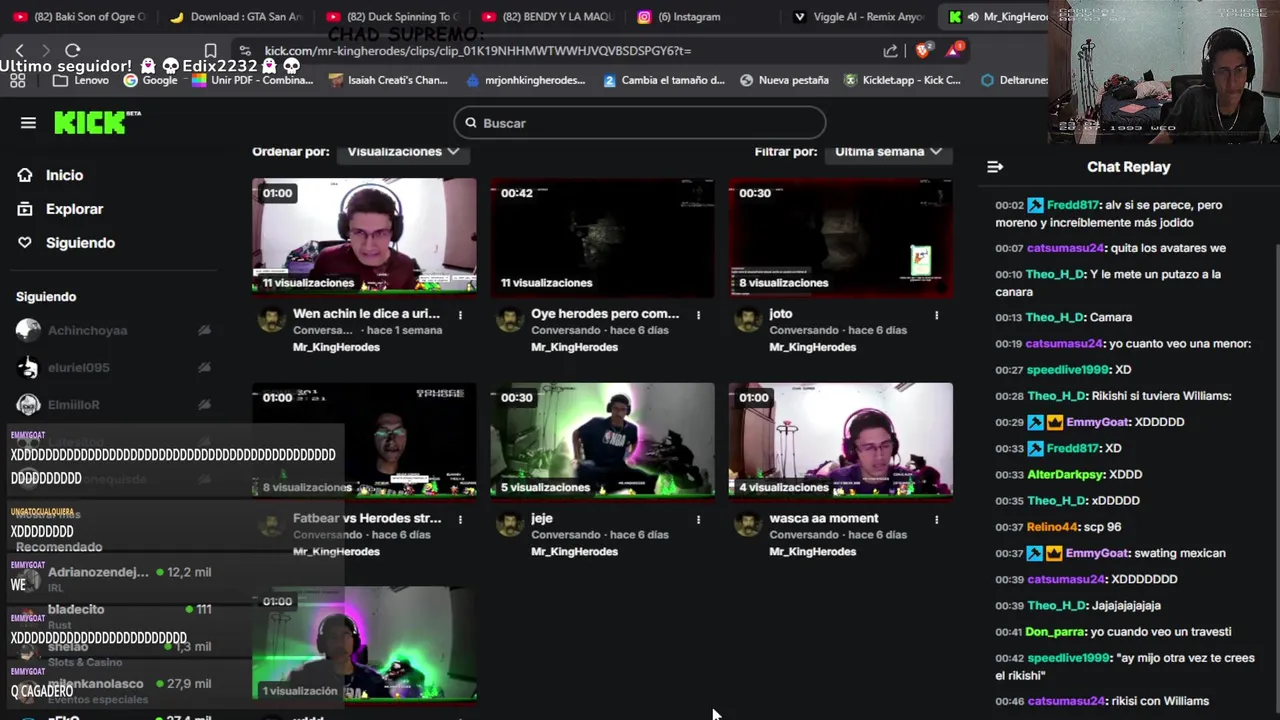1280x720 pixels.
Task: Go to Inicio in the sidebar
Action: click(x=64, y=175)
